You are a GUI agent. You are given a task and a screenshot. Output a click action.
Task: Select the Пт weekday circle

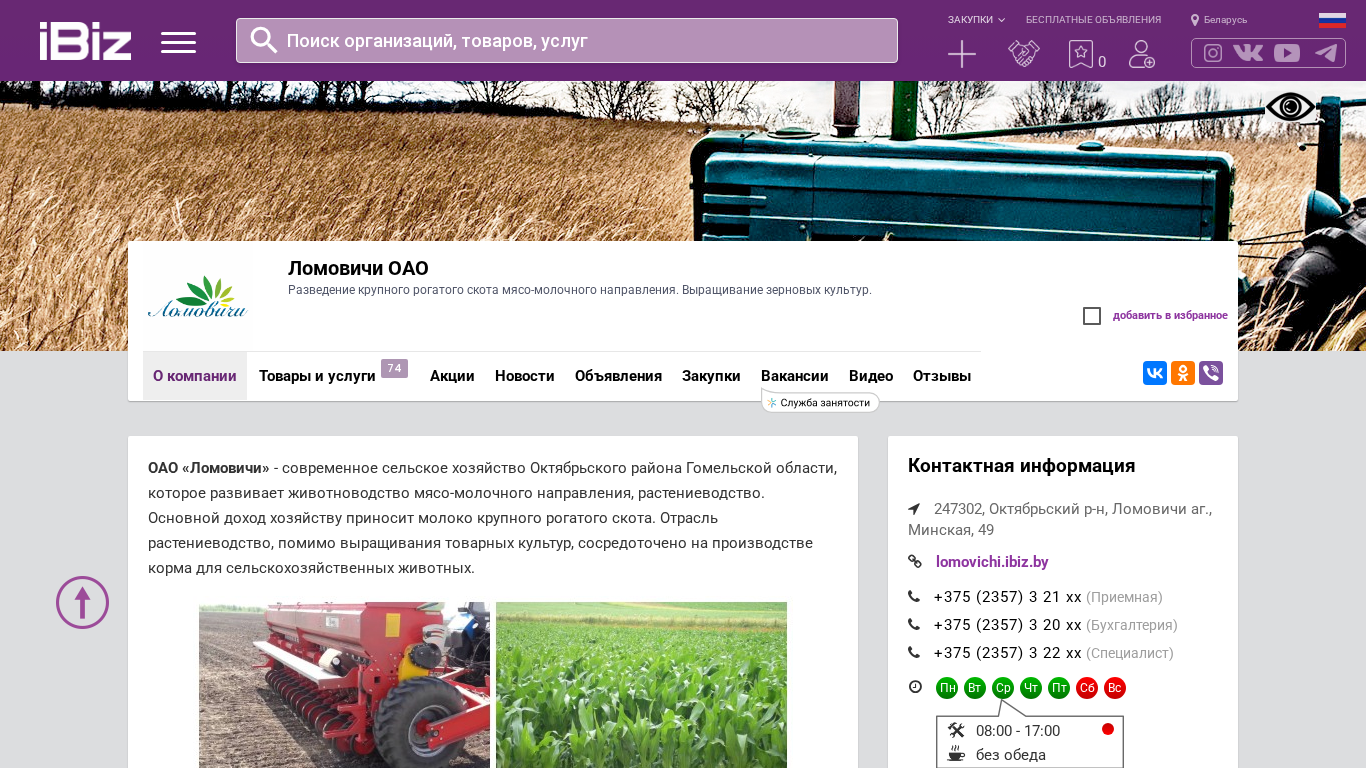click(x=1059, y=688)
